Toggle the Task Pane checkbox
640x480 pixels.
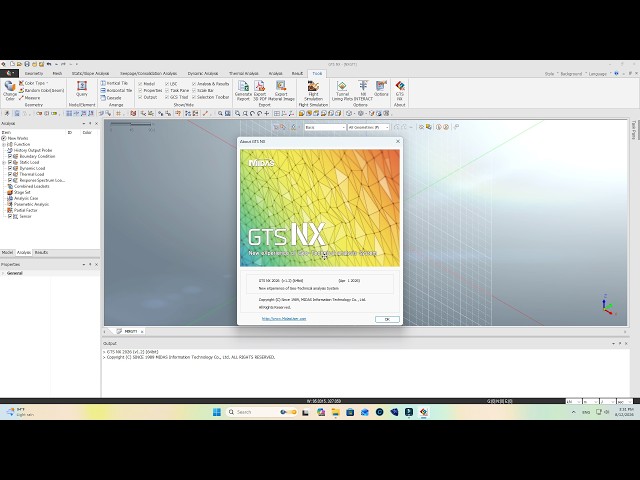click(167, 90)
